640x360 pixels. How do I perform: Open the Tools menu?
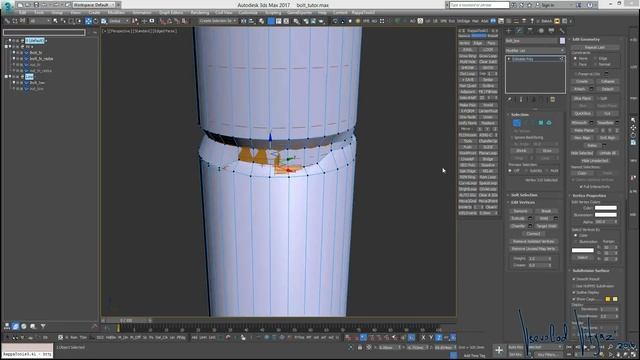(39, 13)
